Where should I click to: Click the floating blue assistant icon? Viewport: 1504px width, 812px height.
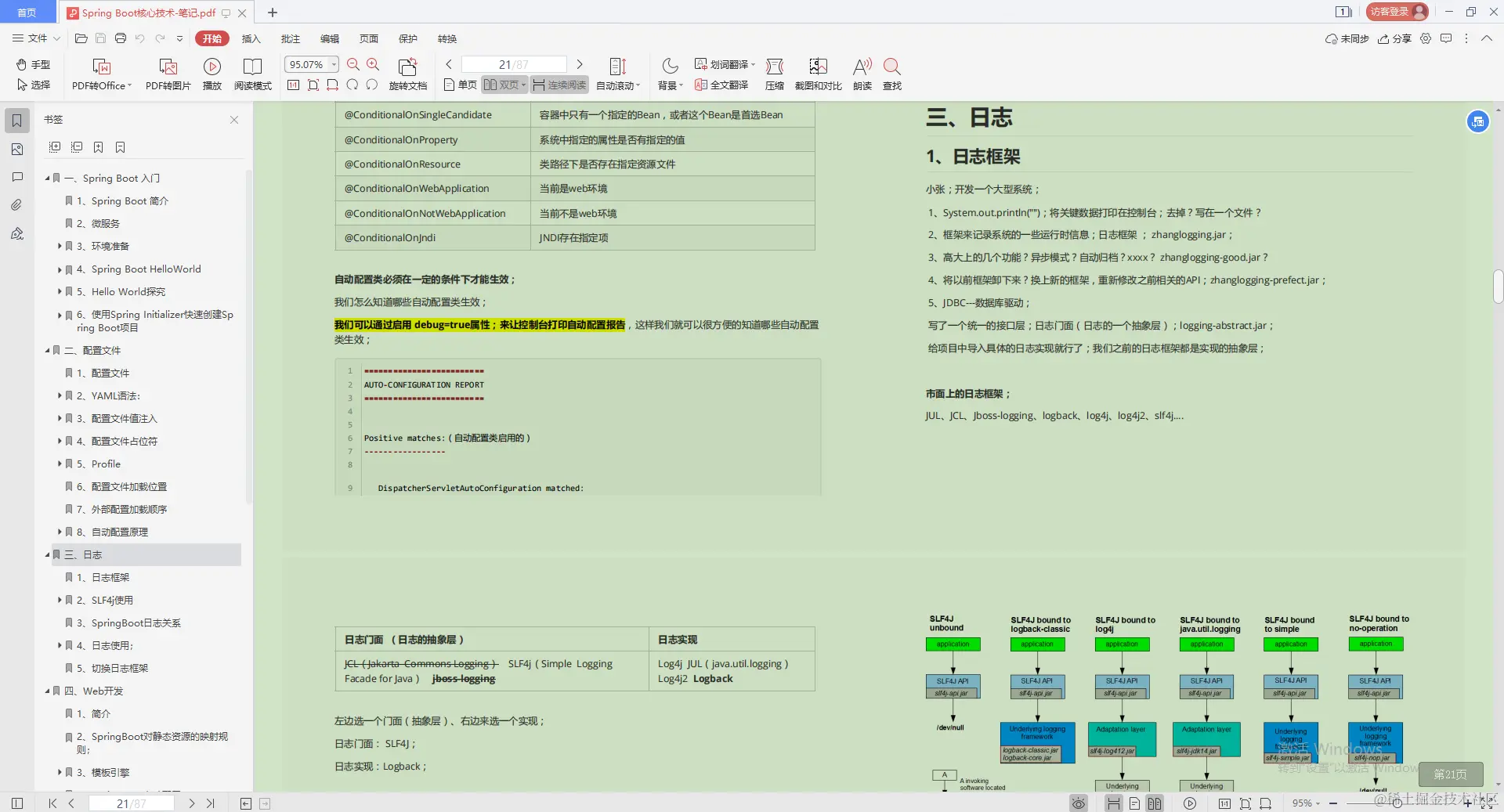[x=1477, y=121]
